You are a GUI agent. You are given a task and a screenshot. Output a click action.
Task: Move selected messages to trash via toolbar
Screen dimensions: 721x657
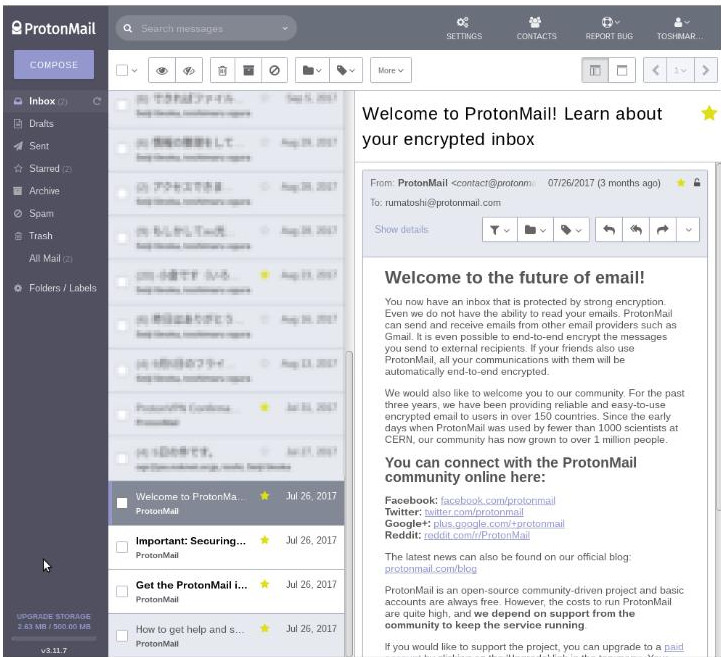tap(223, 70)
